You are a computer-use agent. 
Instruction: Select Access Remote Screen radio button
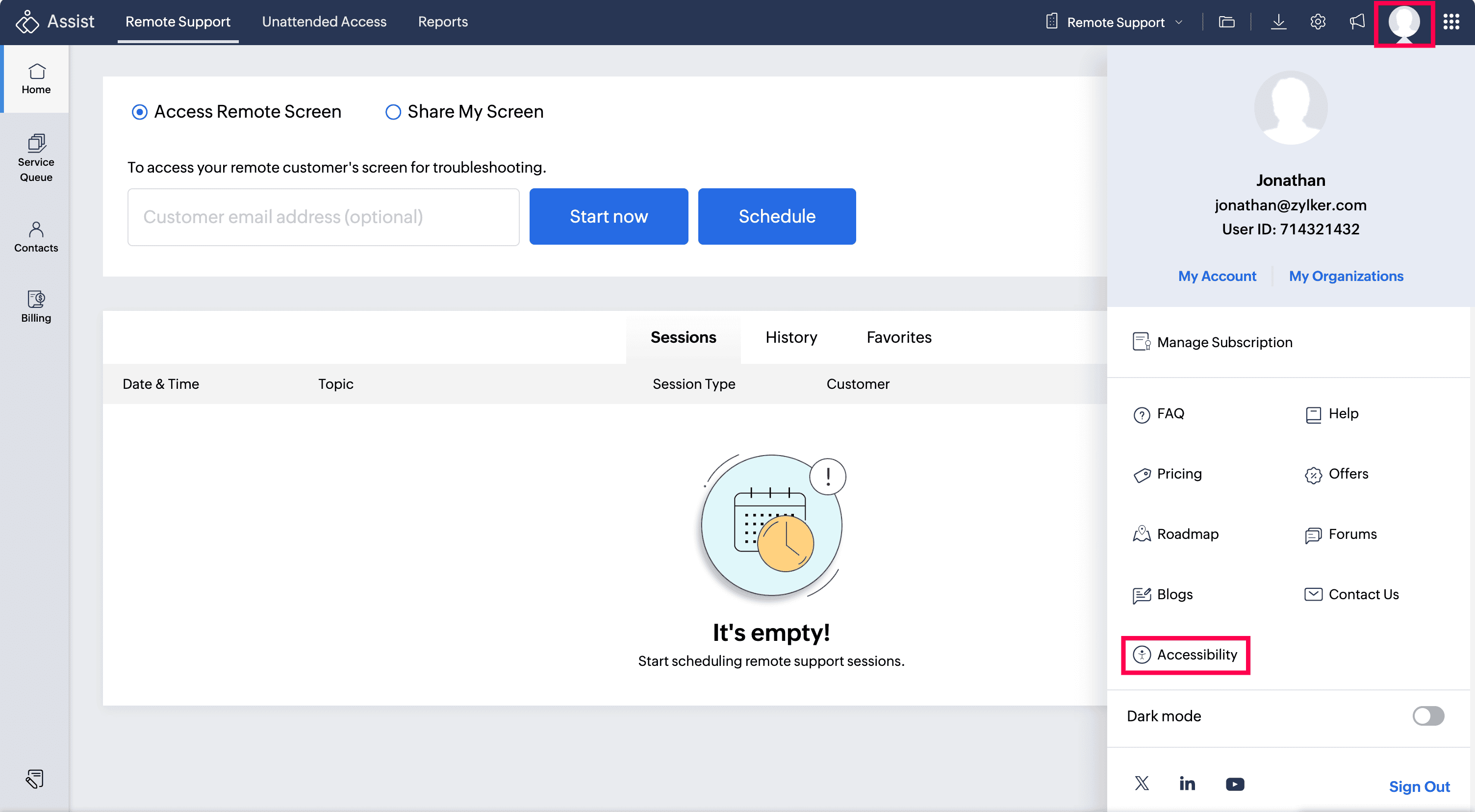(139, 112)
